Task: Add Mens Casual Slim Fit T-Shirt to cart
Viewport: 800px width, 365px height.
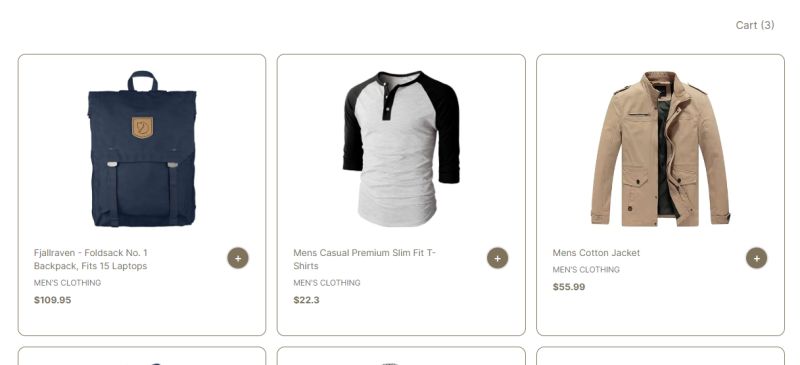Action: [497, 258]
